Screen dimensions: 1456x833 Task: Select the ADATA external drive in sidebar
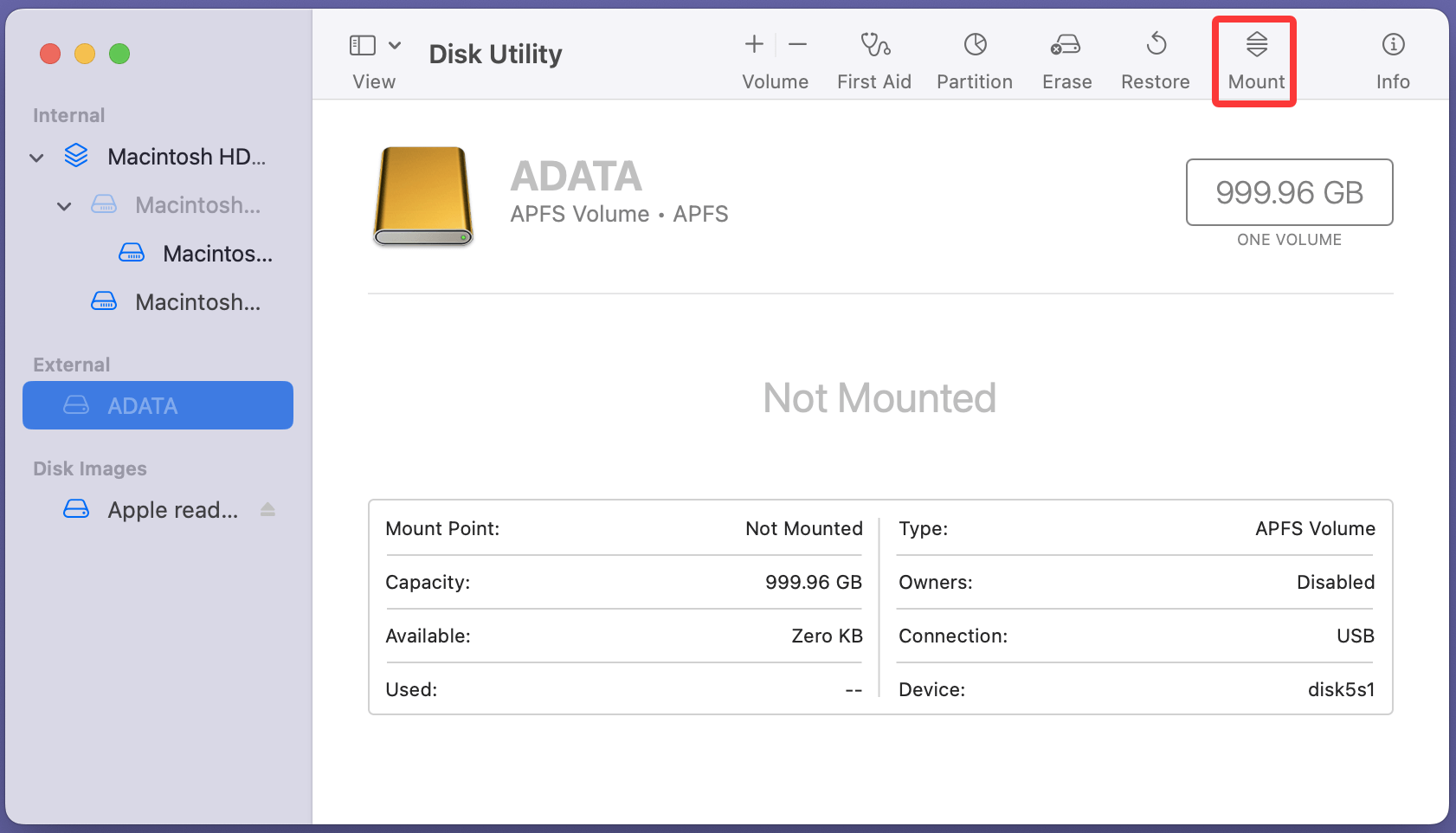pyautogui.click(x=158, y=404)
